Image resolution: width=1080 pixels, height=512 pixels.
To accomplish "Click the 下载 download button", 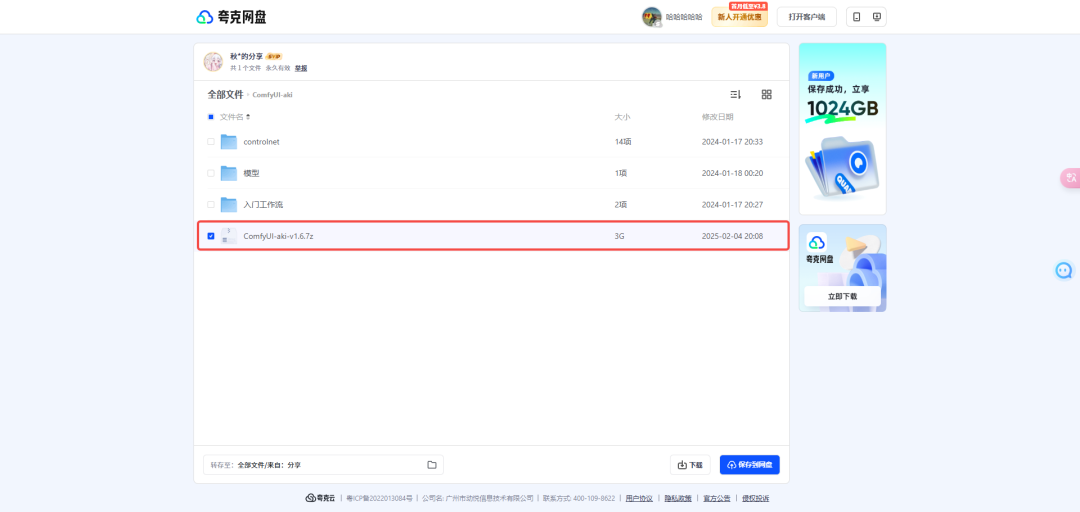I will click(690, 465).
